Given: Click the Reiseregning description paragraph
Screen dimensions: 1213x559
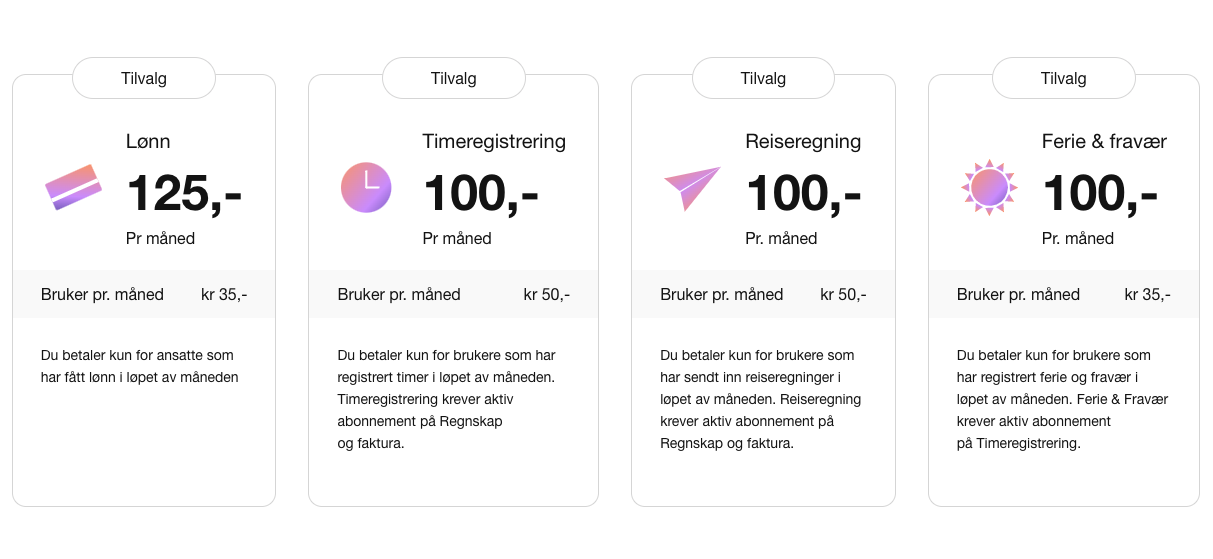Looking at the screenshot, I should pos(760,399).
